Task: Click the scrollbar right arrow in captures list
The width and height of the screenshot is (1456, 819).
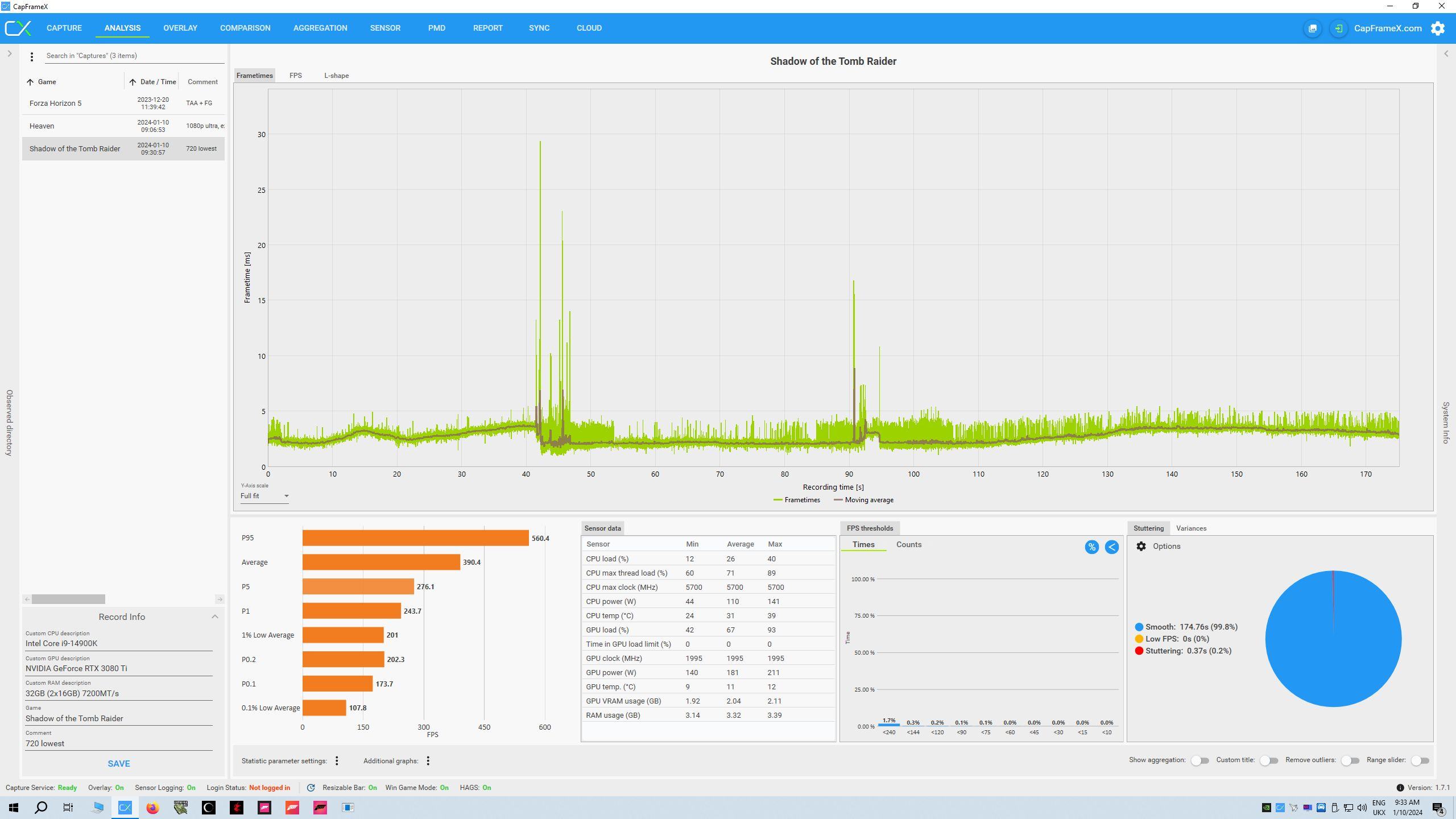Action: pyautogui.click(x=220, y=599)
